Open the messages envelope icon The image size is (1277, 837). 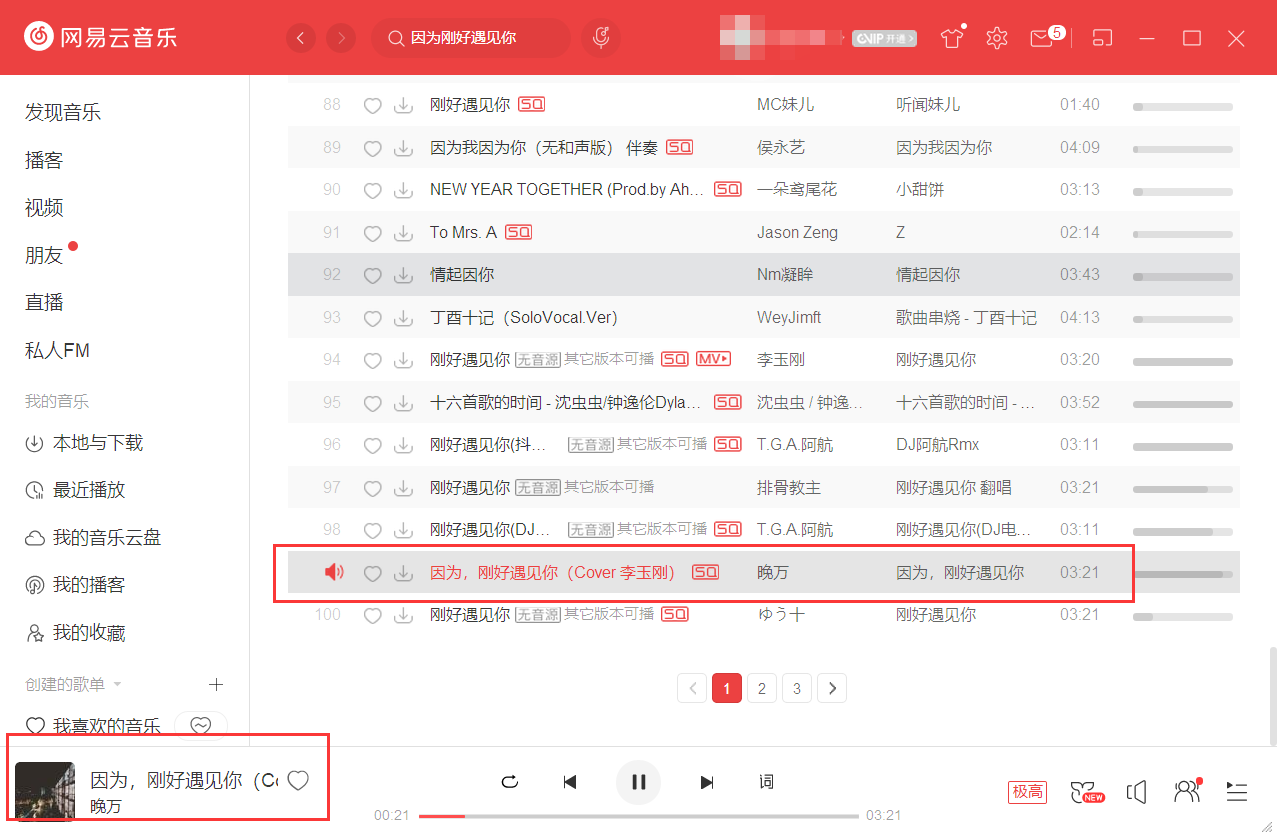point(1042,38)
